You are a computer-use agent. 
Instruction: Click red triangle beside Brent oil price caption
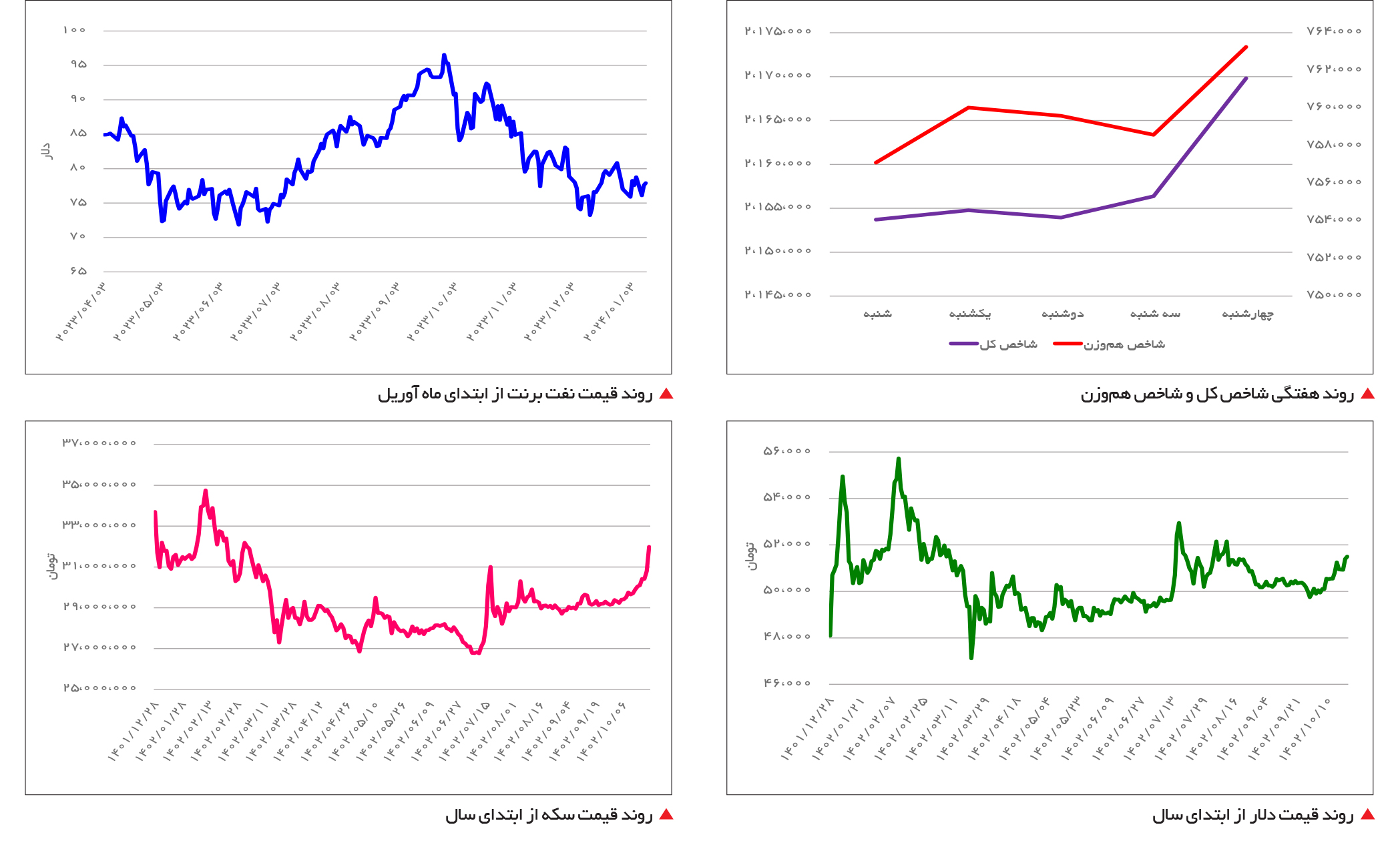[x=666, y=394]
